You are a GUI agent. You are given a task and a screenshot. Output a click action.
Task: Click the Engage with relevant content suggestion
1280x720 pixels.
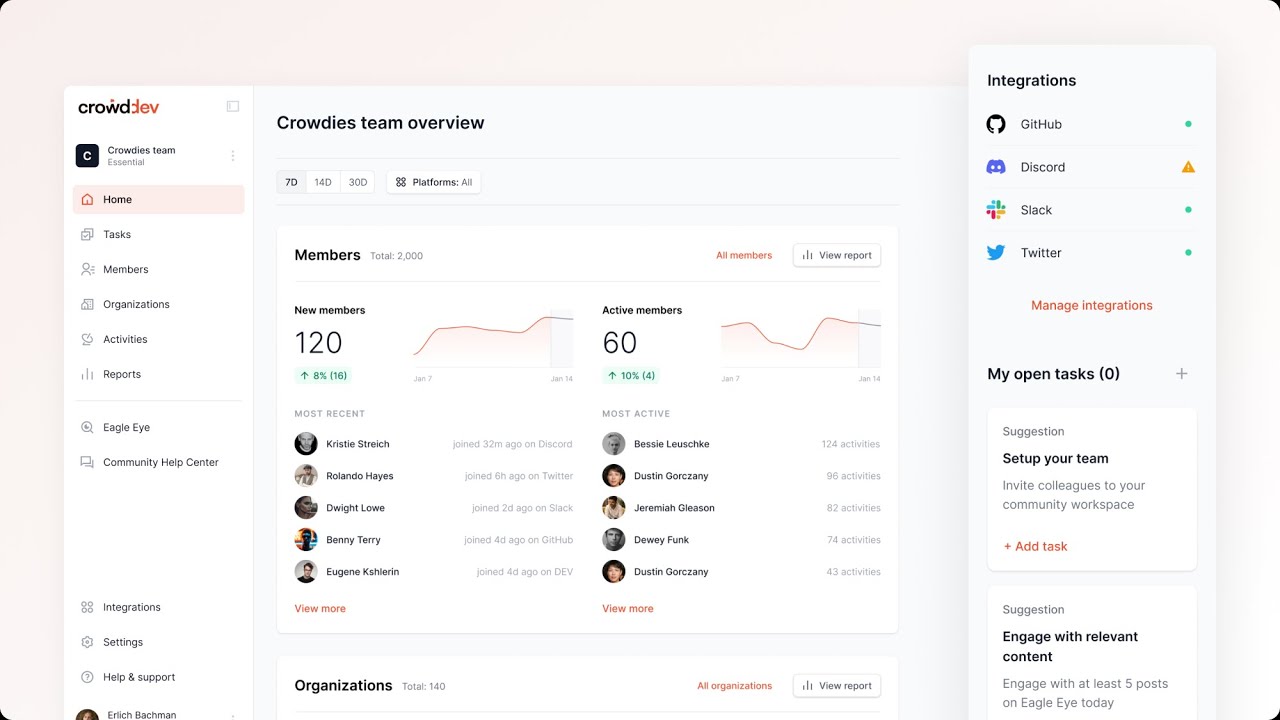1092,652
